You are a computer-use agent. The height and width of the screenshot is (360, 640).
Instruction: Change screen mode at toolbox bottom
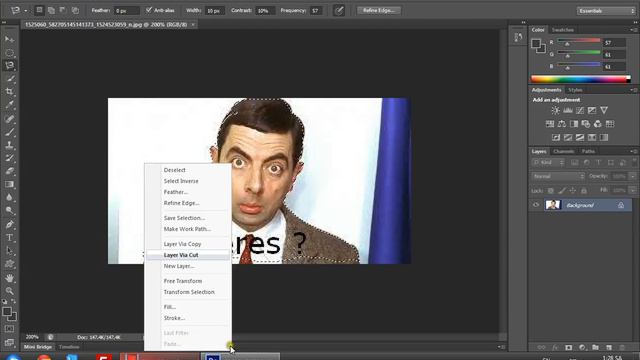[x=9, y=342]
